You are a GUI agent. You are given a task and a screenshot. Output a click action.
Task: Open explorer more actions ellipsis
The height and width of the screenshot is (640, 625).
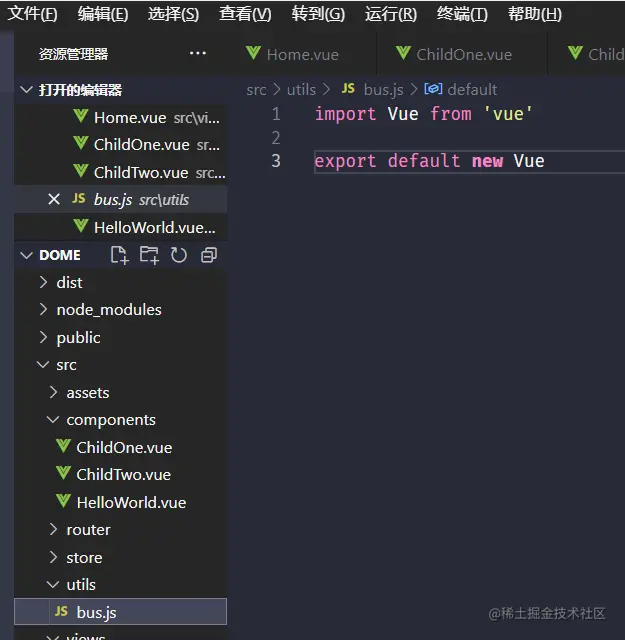[x=198, y=53]
